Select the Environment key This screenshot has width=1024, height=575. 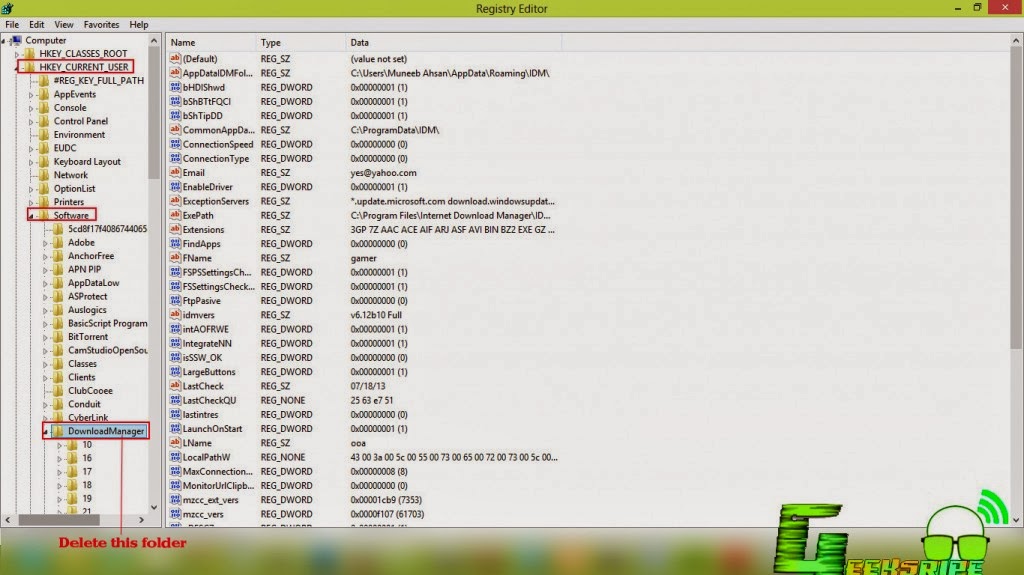click(79, 135)
